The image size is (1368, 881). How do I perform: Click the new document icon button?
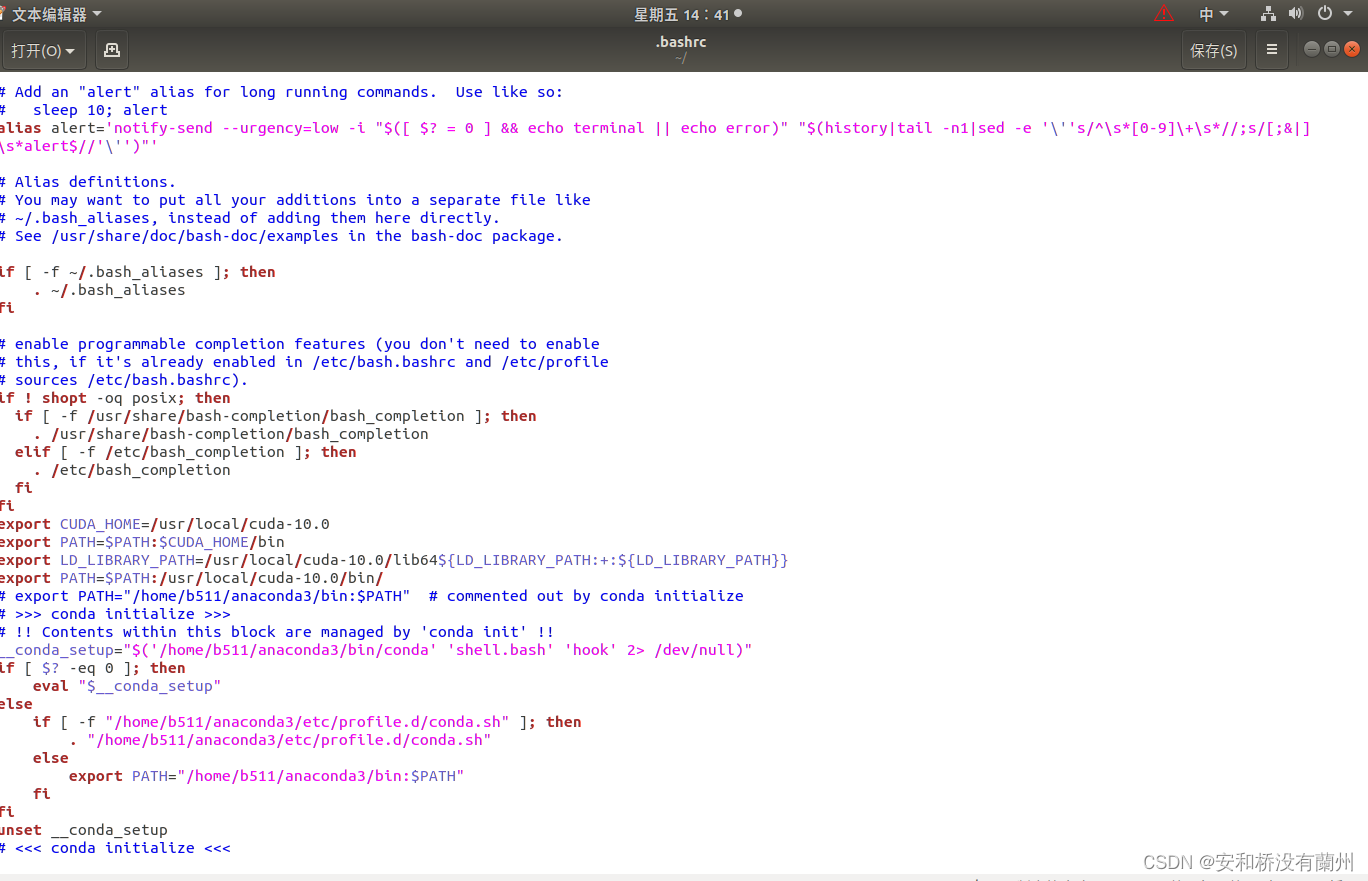pyautogui.click(x=111, y=50)
